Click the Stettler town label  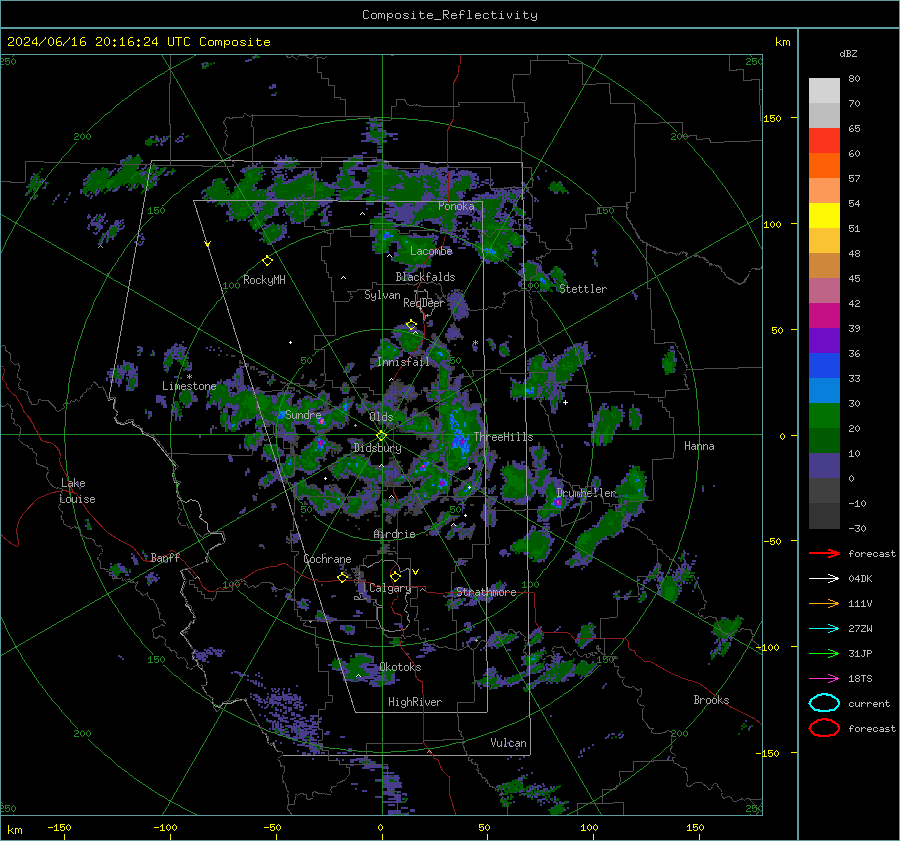[583, 289]
